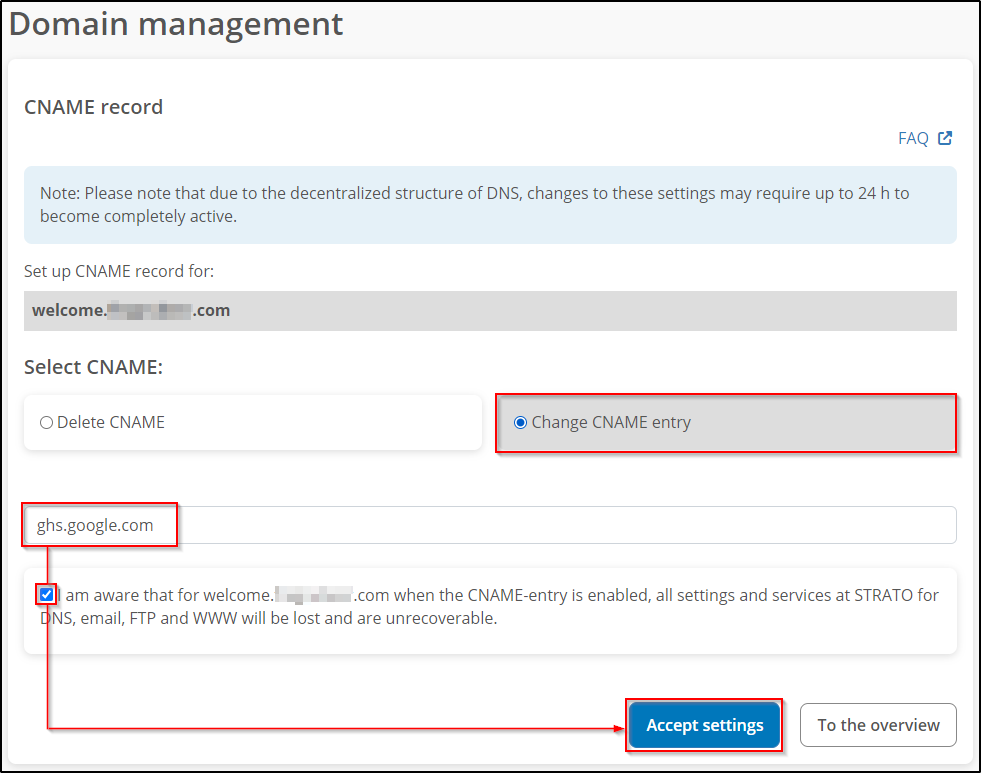Click the Change CNAME entry label text
Viewport: 981px width, 773px height.
point(611,423)
